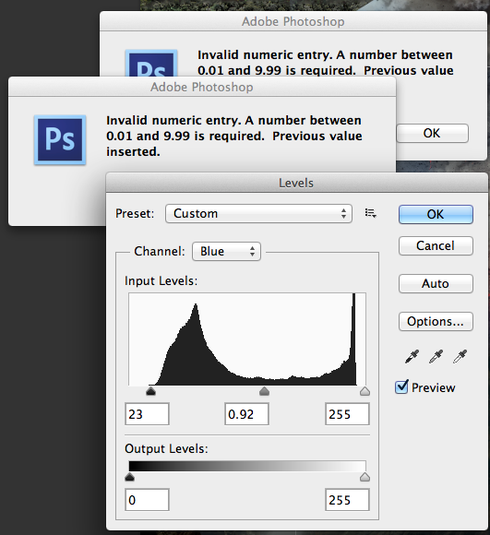Open the Preset dropdown showing Custom
This screenshot has height=535, width=490.
click(259, 214)
